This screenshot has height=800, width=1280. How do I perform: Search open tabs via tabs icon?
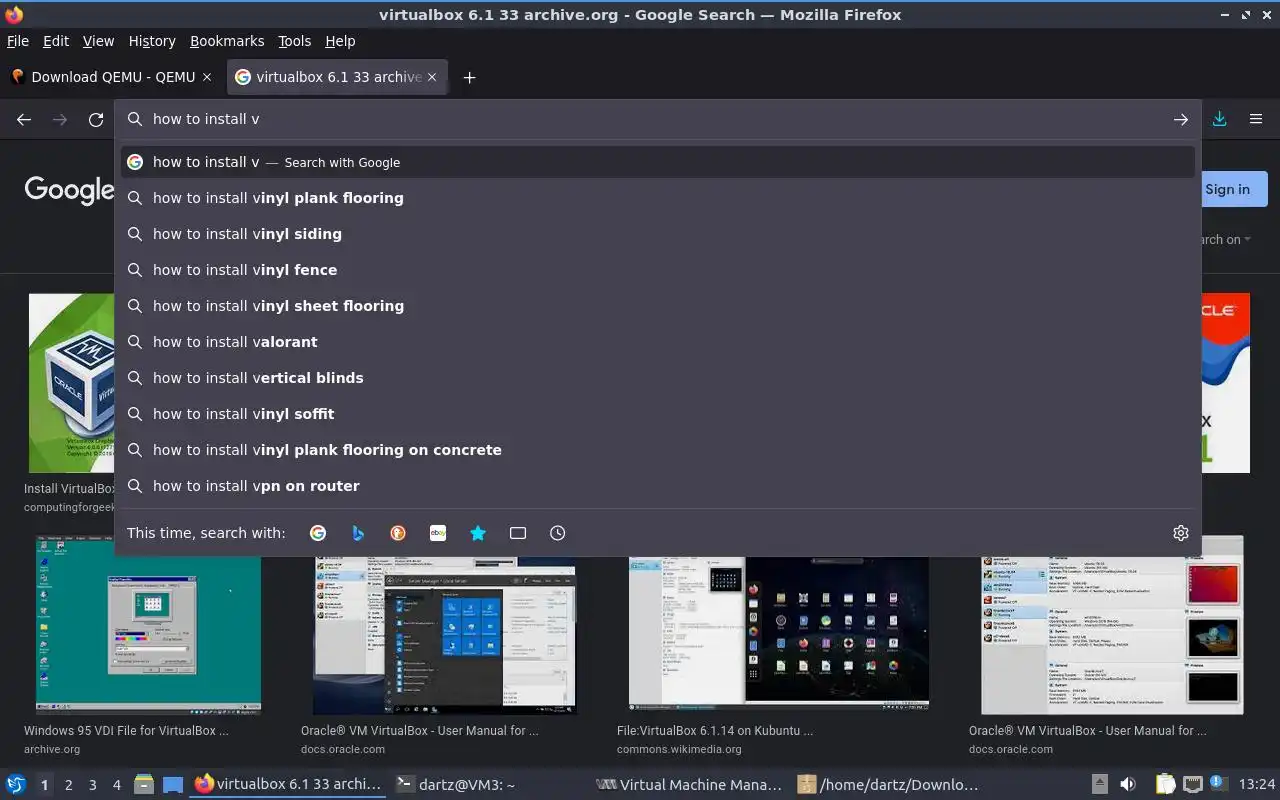[518, 533]
